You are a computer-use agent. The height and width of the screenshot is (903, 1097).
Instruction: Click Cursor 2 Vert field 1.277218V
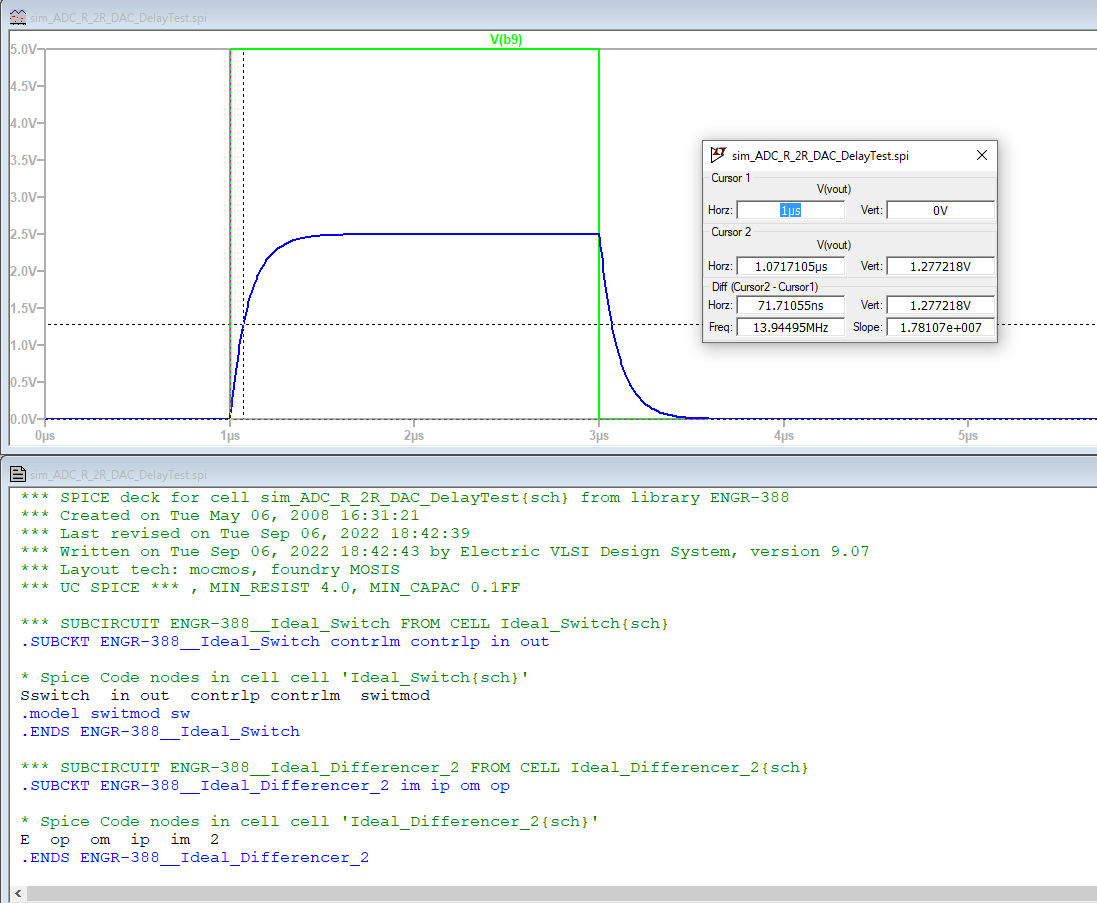940,266
